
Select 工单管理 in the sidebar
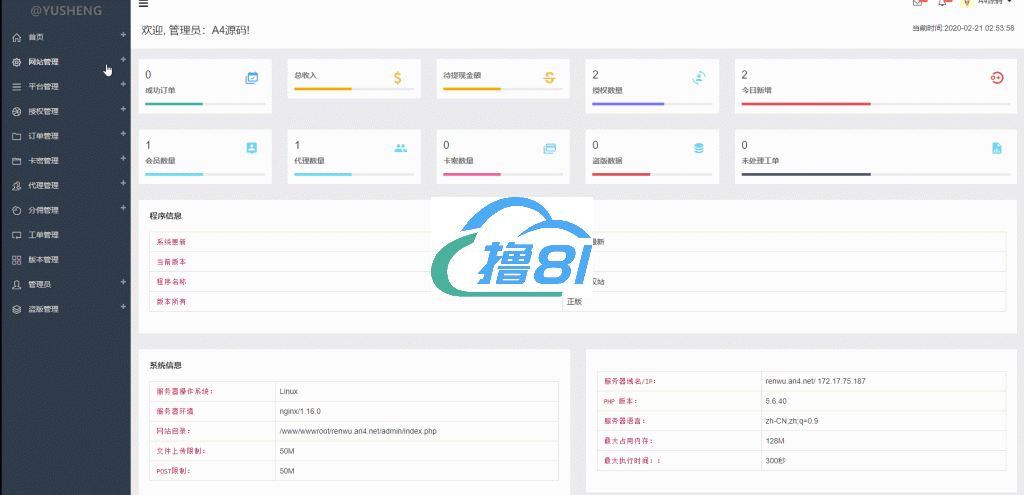[x=43, y=235]
